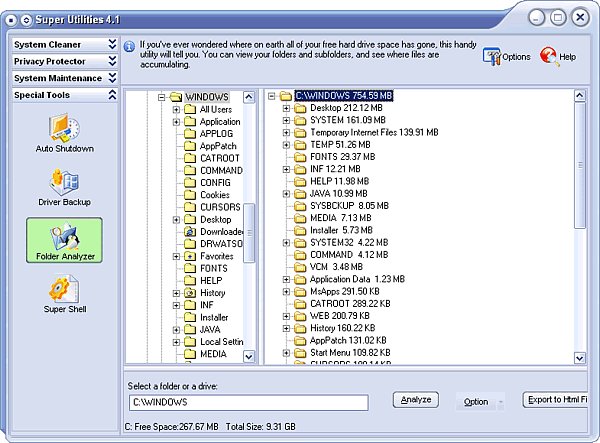Viewport: 600px width, 443px height.
Task: Select AppPatch 131.02 KB in results
Action: tap(348, 340)
